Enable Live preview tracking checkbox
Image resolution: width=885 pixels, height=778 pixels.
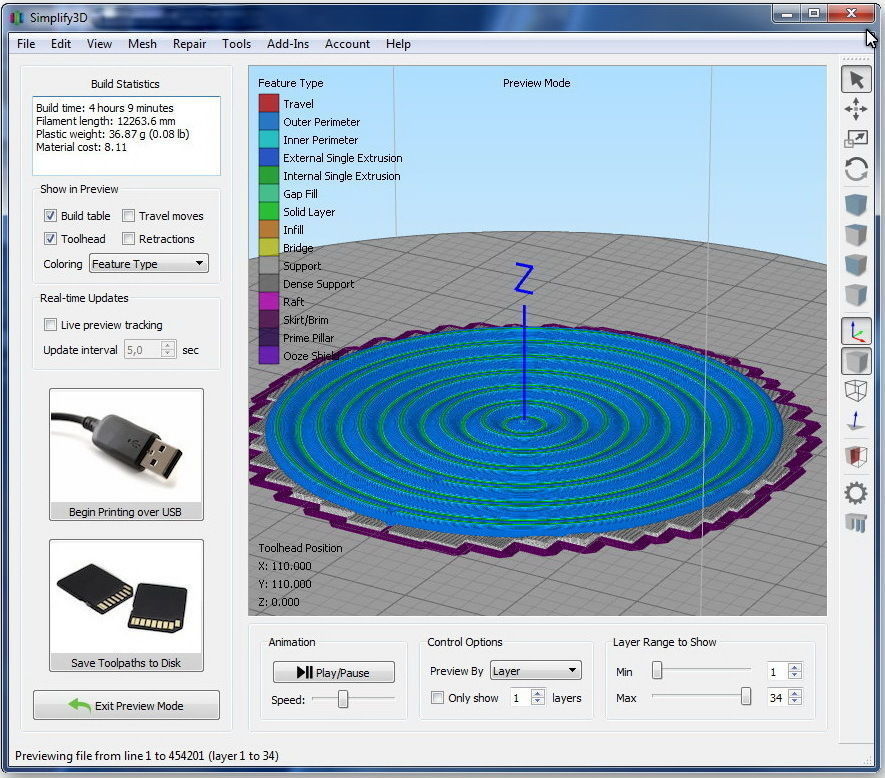point(50,325)
